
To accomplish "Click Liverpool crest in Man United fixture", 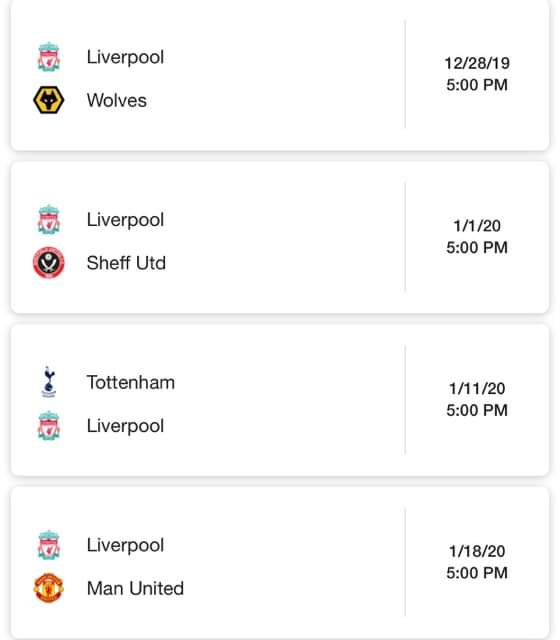I will tap(49, 545).
